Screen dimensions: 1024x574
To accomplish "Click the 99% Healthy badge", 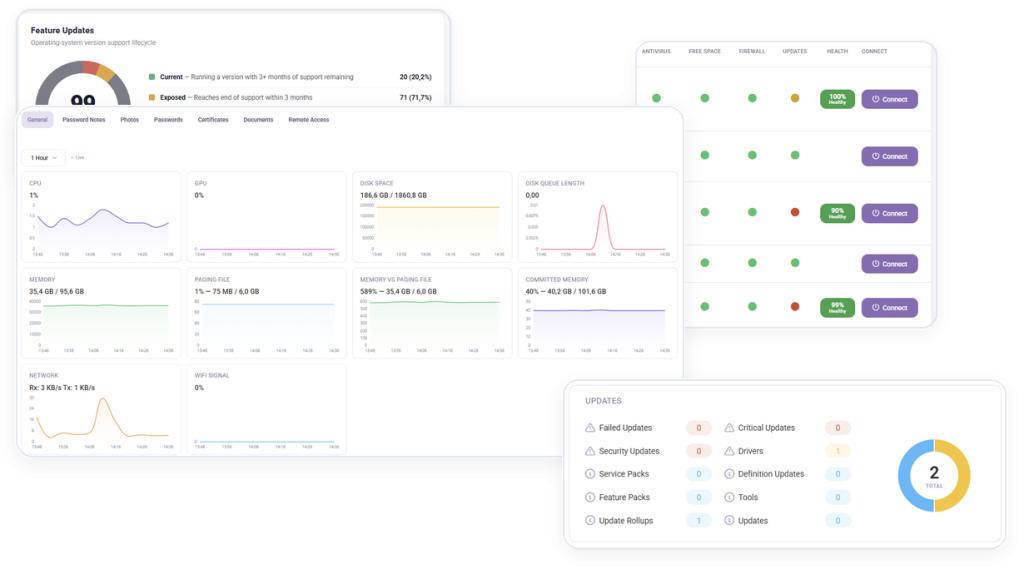I will (837, 308).
